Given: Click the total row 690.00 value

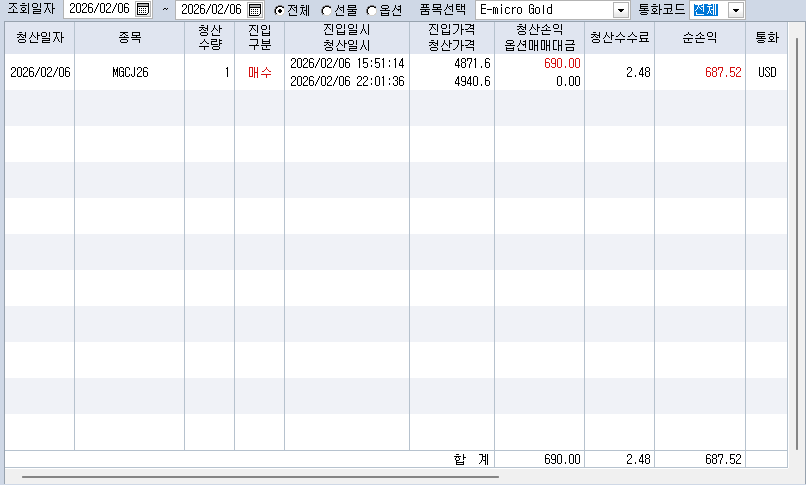Looking at the screenshot, I should [x=562, y=459].
